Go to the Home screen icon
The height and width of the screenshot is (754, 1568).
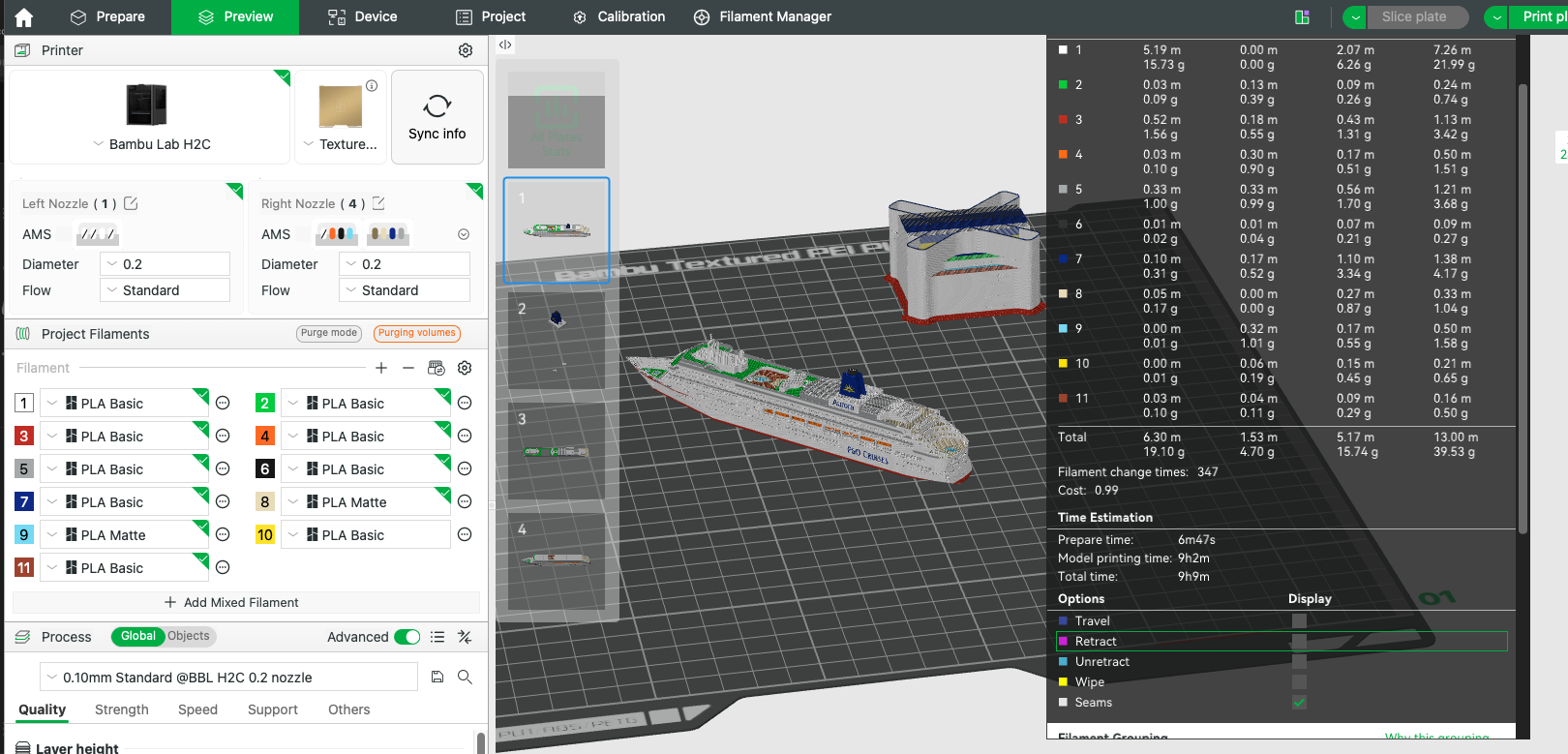click(x=24, y=16)
